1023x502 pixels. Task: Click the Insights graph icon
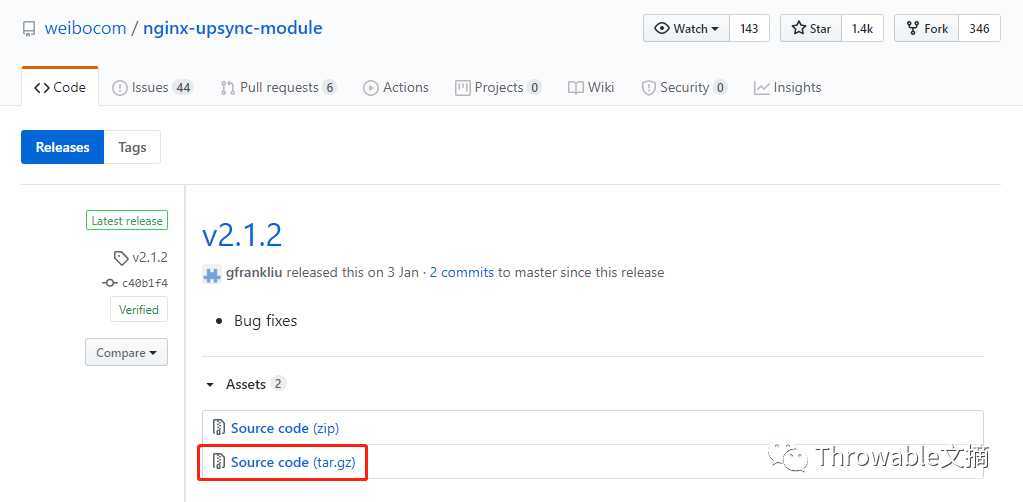click(761, 88)
